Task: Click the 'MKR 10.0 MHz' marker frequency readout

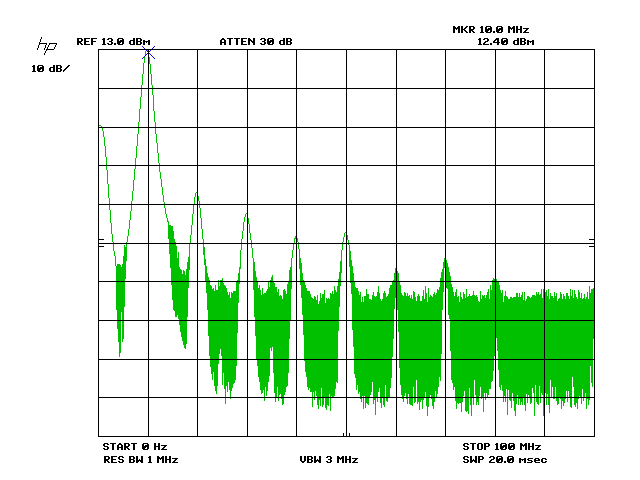Action: [x=491, y=29]
